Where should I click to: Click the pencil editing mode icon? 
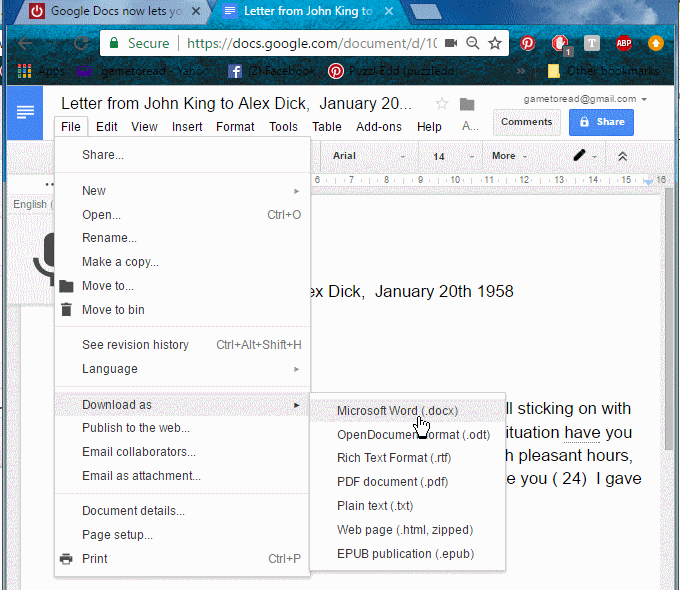pos(580,156)
